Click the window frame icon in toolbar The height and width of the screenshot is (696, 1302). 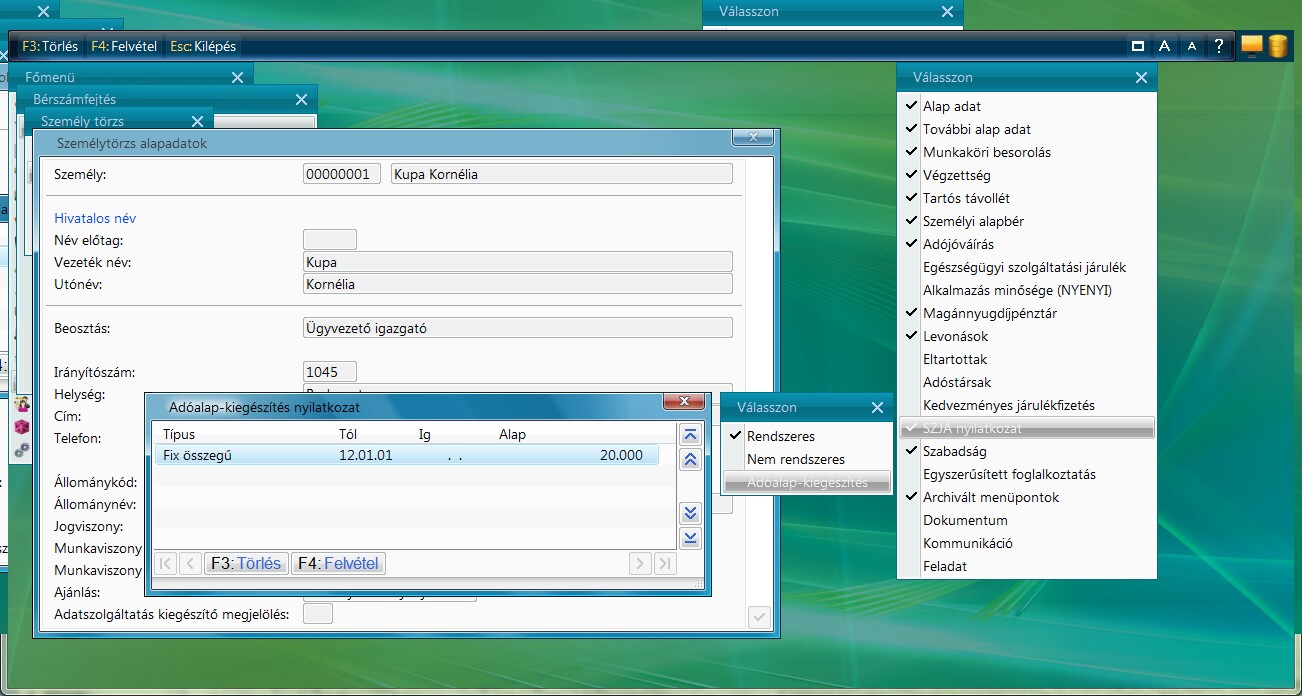1137,46
